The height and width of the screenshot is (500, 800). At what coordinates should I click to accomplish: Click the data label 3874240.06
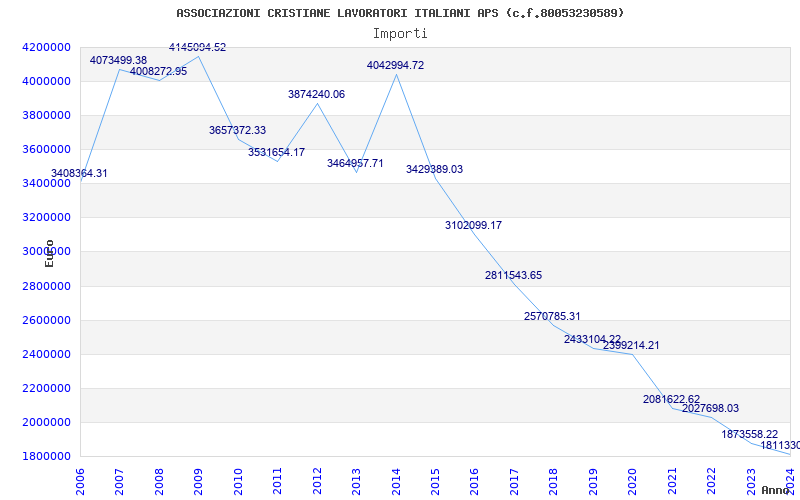pos(316,94)
